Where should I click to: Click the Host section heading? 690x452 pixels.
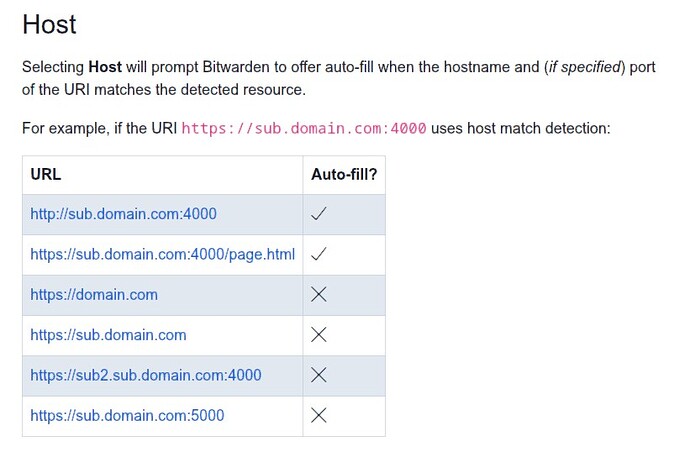49,24
